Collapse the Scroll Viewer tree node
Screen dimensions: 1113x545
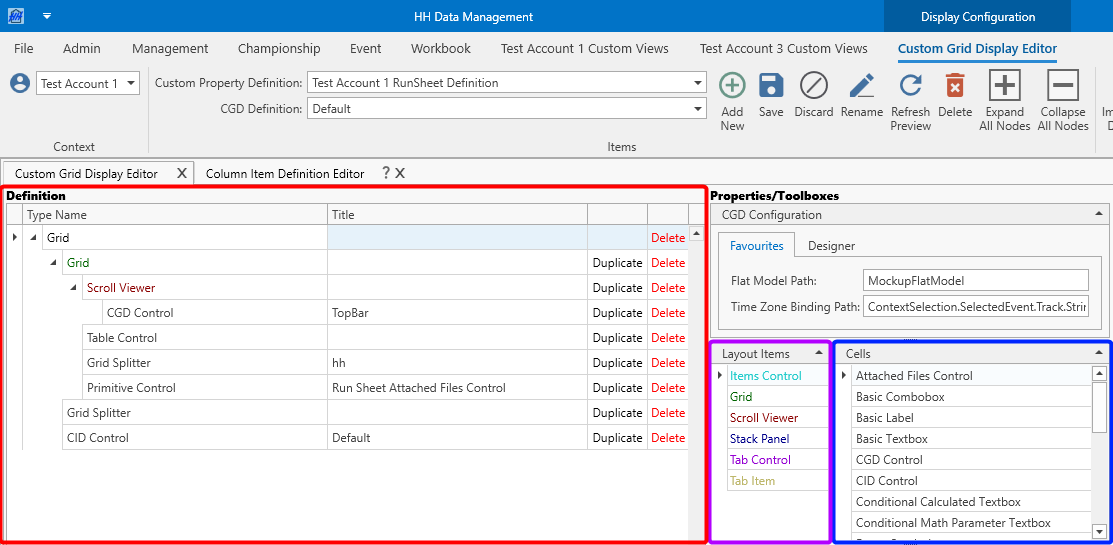click(73, 287)
